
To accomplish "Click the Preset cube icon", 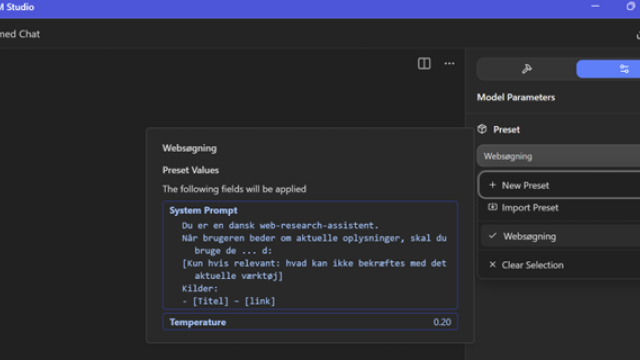I will pyautogui.click(x=482, y=129).
